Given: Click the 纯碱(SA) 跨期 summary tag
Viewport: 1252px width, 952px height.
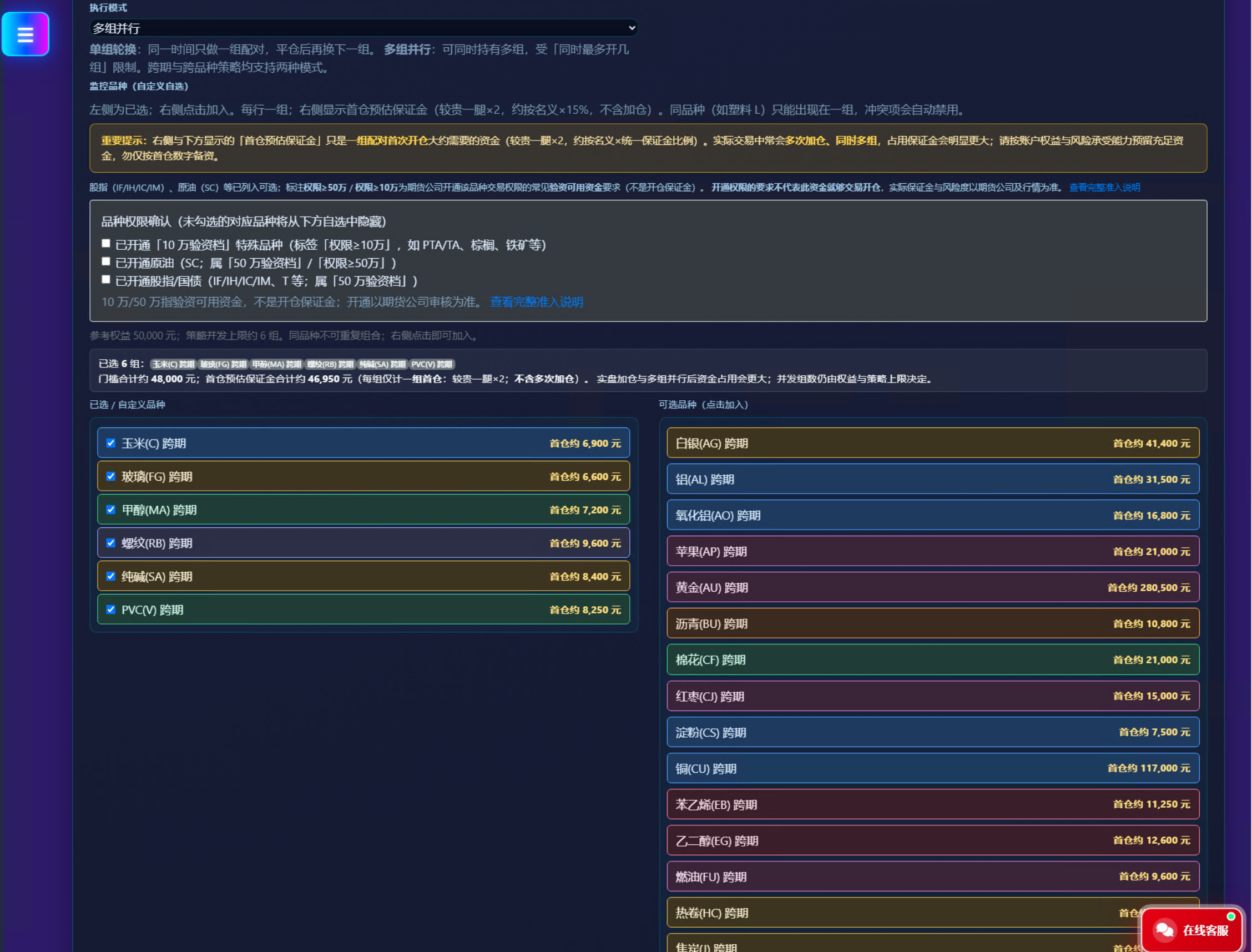Looking at the screenshot, I should (382, 364).
